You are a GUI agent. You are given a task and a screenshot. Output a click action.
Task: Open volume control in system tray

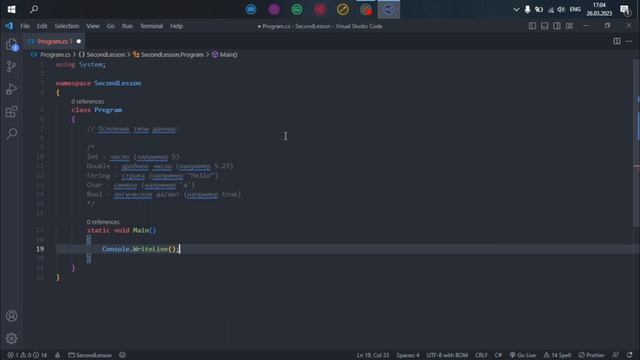click(x=561, y=9)
